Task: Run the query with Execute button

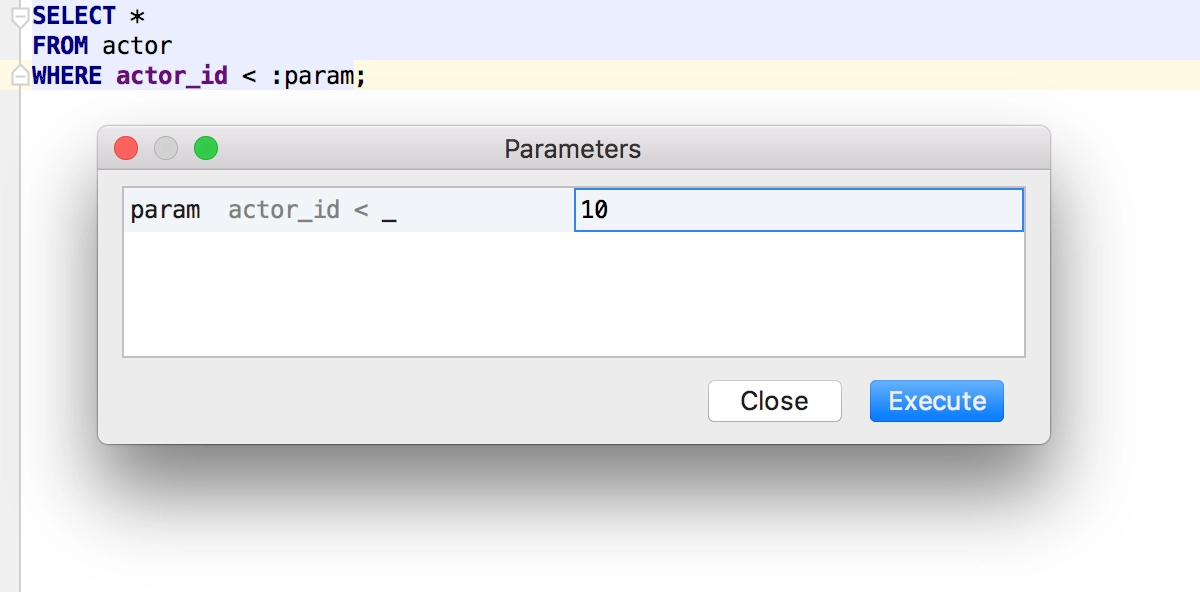Action: [937, 401]
